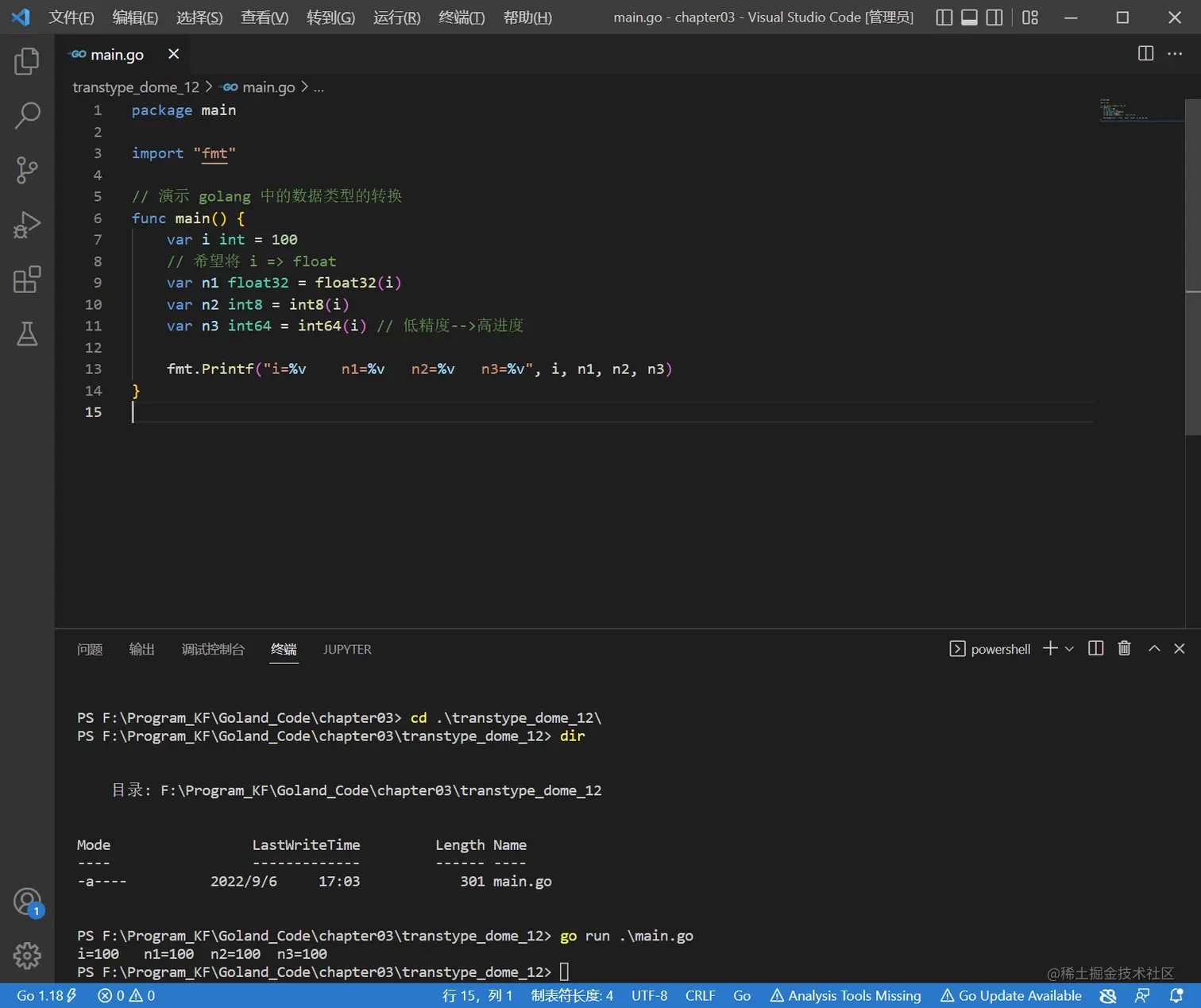Click 301 main.go entry in terminal
1201x1008 pixels.
(x=506, y=881)
